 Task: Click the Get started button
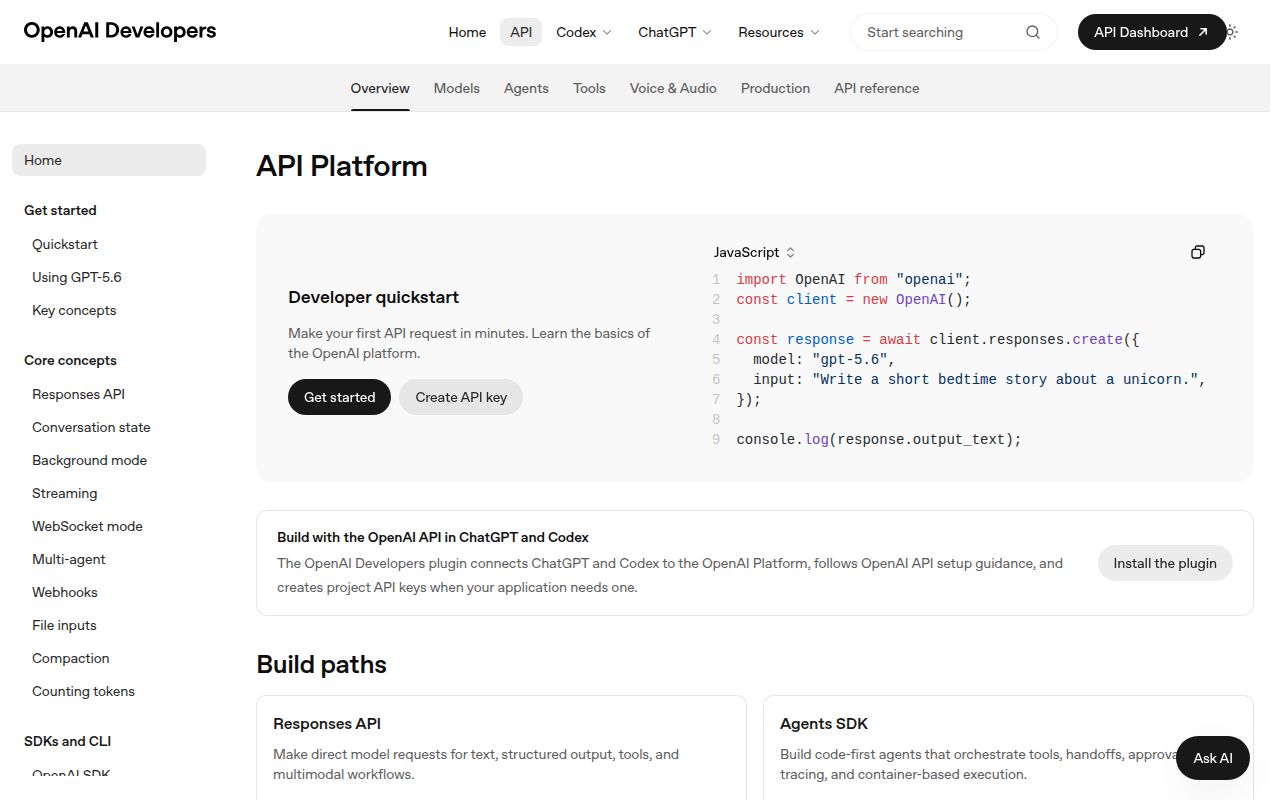pyautogui.click(x=339, y=397)
